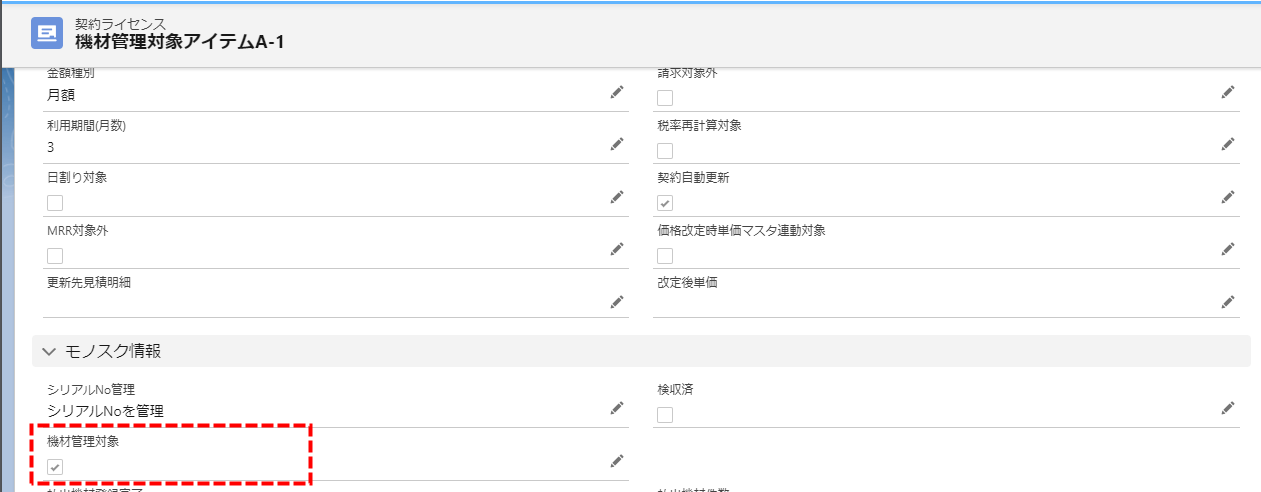Edit 機材管理対象 via its pencil icon
This screenshot has height=492, width=1261.
[617, 461]
